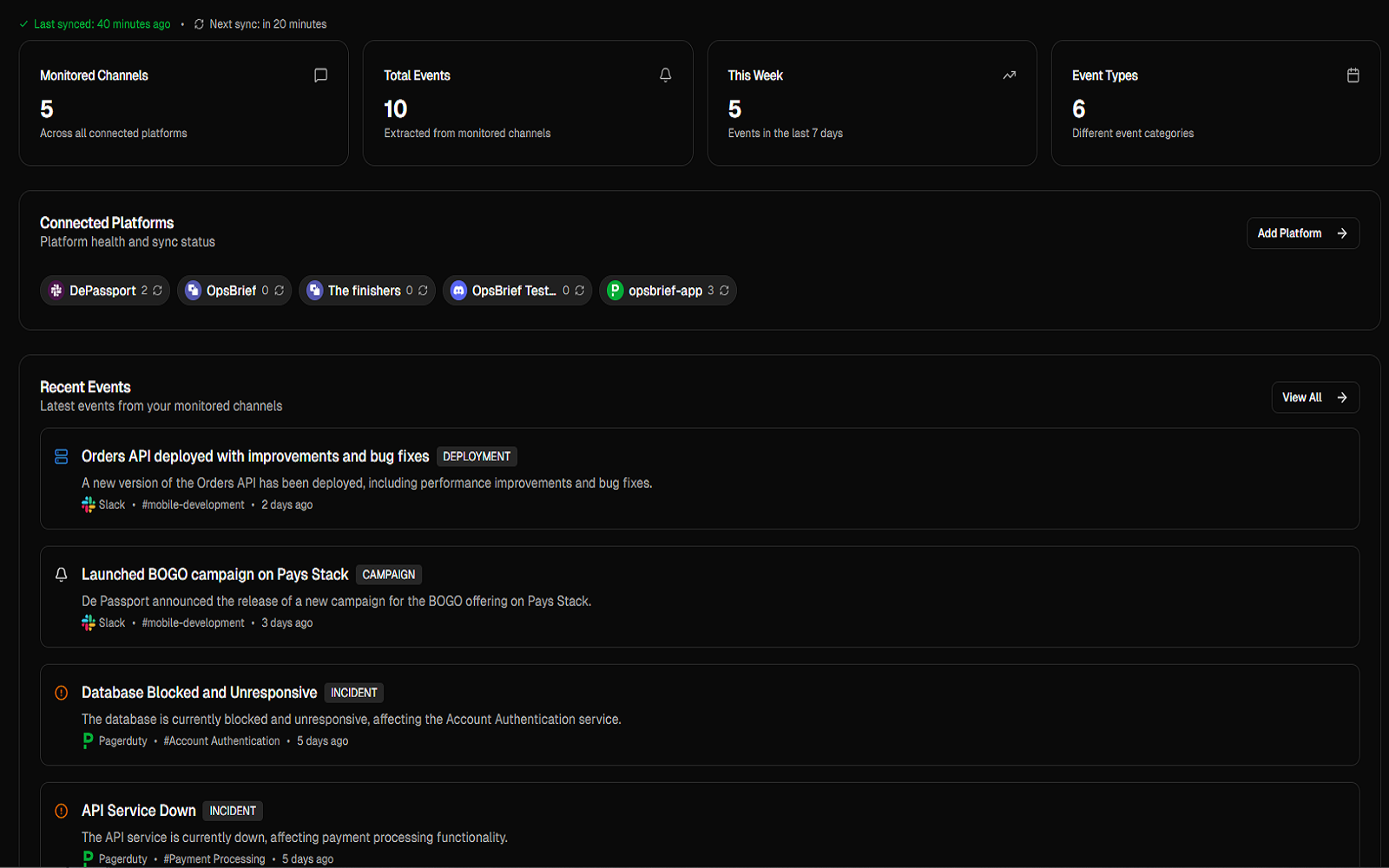The height and width of the screenshot is (868, 1389).
Task: Click the Teams icon on OpsBrief chip
Action: coord(193,291)
